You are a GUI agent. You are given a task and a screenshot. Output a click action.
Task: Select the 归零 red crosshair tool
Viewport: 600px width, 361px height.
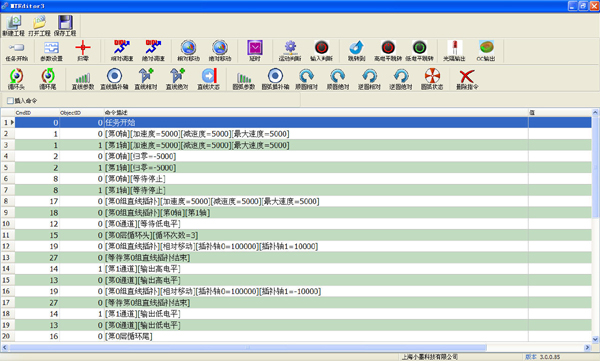coord(83,51)
